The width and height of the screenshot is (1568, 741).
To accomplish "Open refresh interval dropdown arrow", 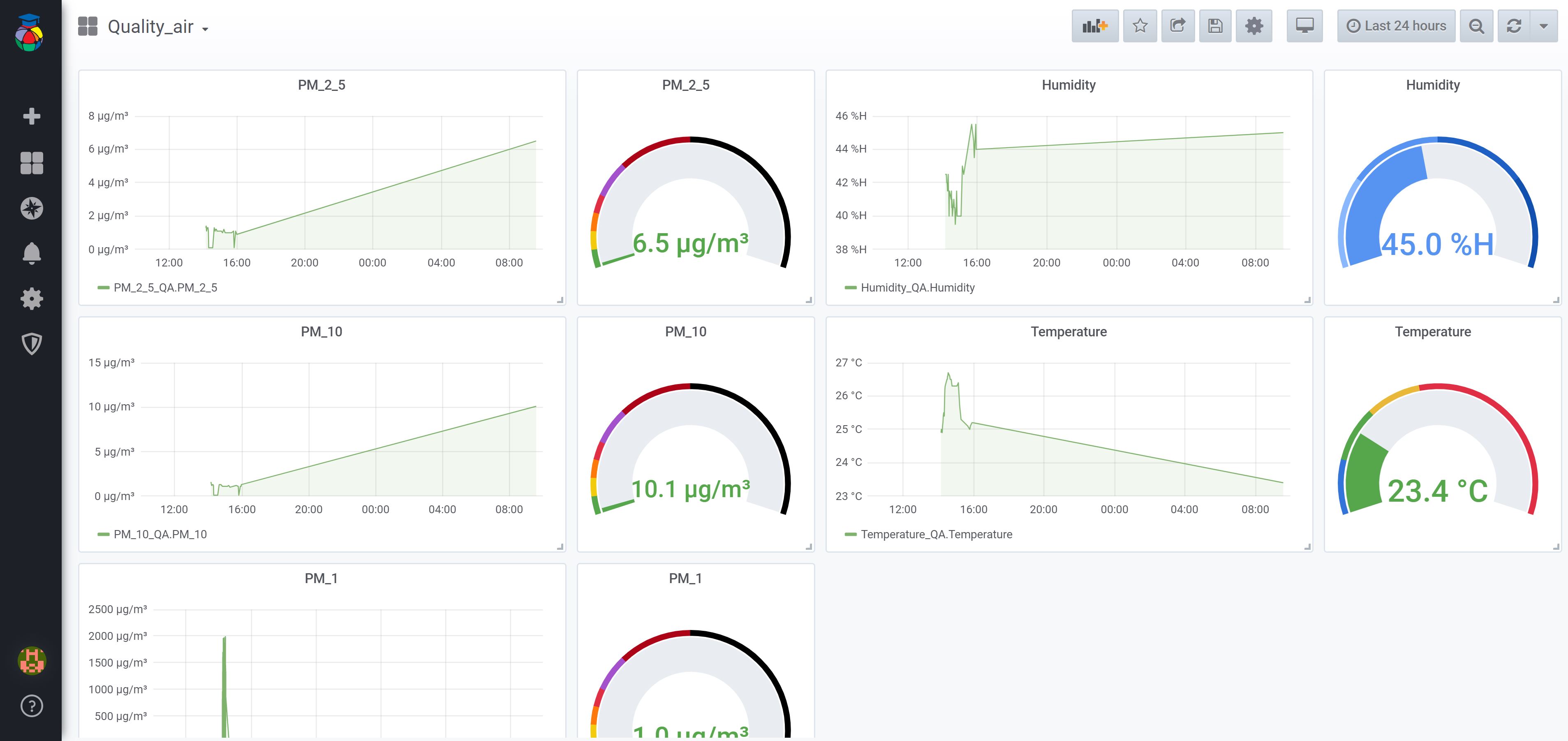I will pyautogui.click(x=1544, y=26).
